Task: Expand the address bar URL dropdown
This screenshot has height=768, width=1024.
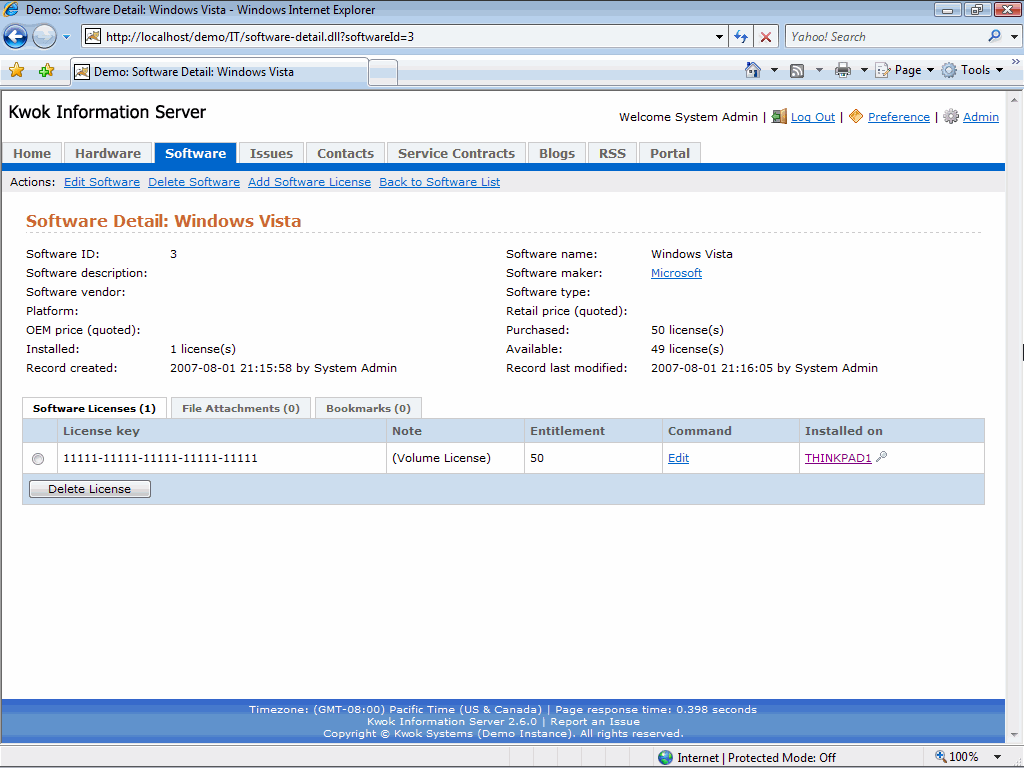Action: click(719, 37)
